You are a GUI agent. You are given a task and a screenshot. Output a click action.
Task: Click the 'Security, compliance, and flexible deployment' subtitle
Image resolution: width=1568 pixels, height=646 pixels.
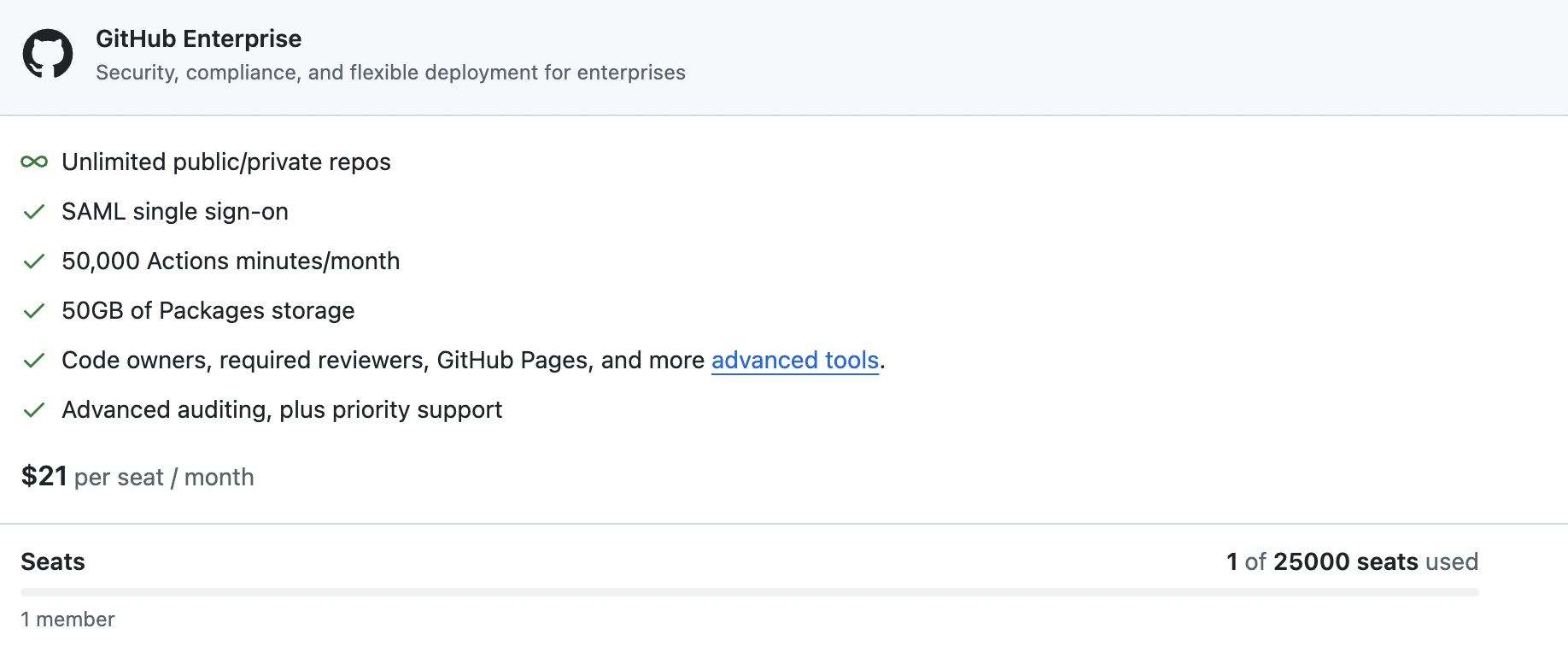tap(390, 73)
